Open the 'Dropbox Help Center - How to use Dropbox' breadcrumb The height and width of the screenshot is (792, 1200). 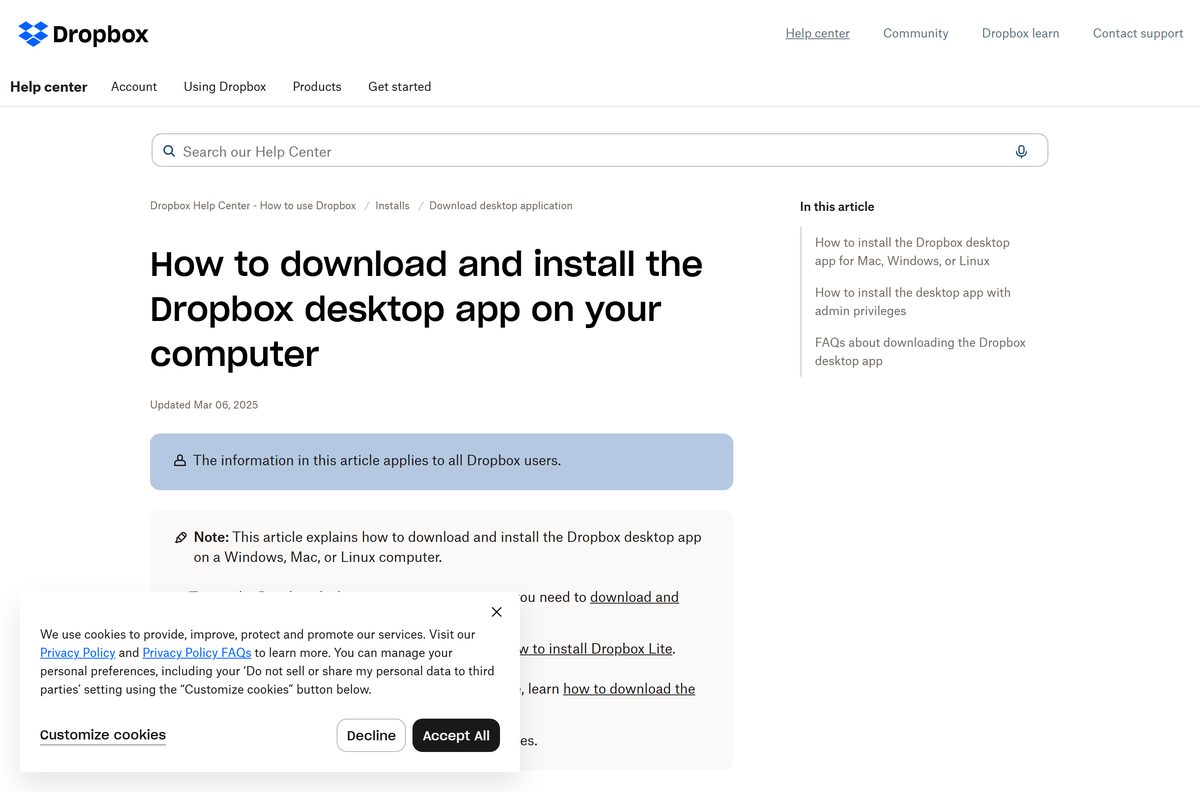pyautogui.click(x=253, y=206)
